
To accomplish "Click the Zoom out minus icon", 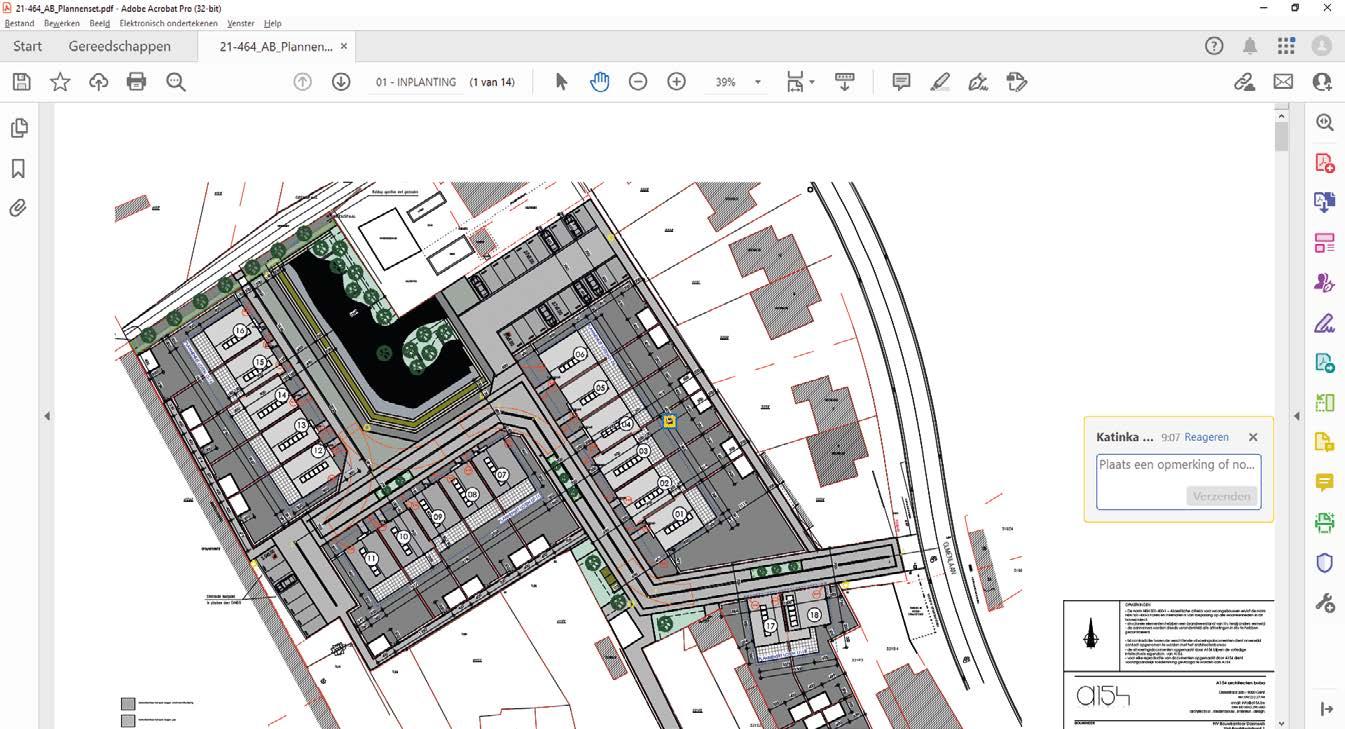I will (x=638, y=82).
